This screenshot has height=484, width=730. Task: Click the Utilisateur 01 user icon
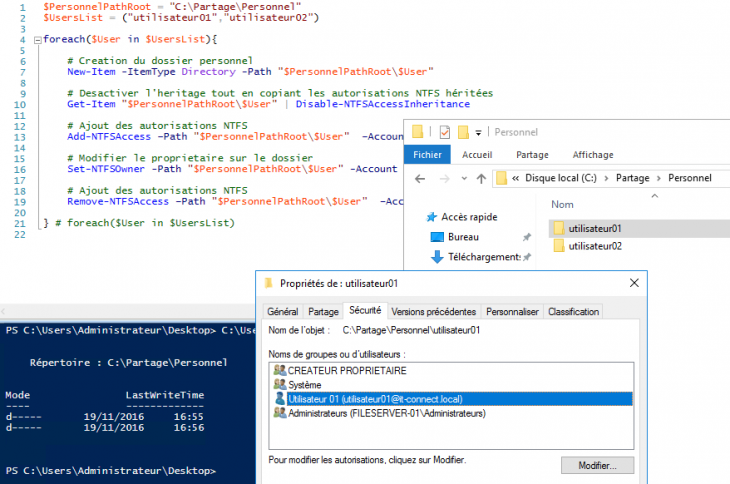280,399
